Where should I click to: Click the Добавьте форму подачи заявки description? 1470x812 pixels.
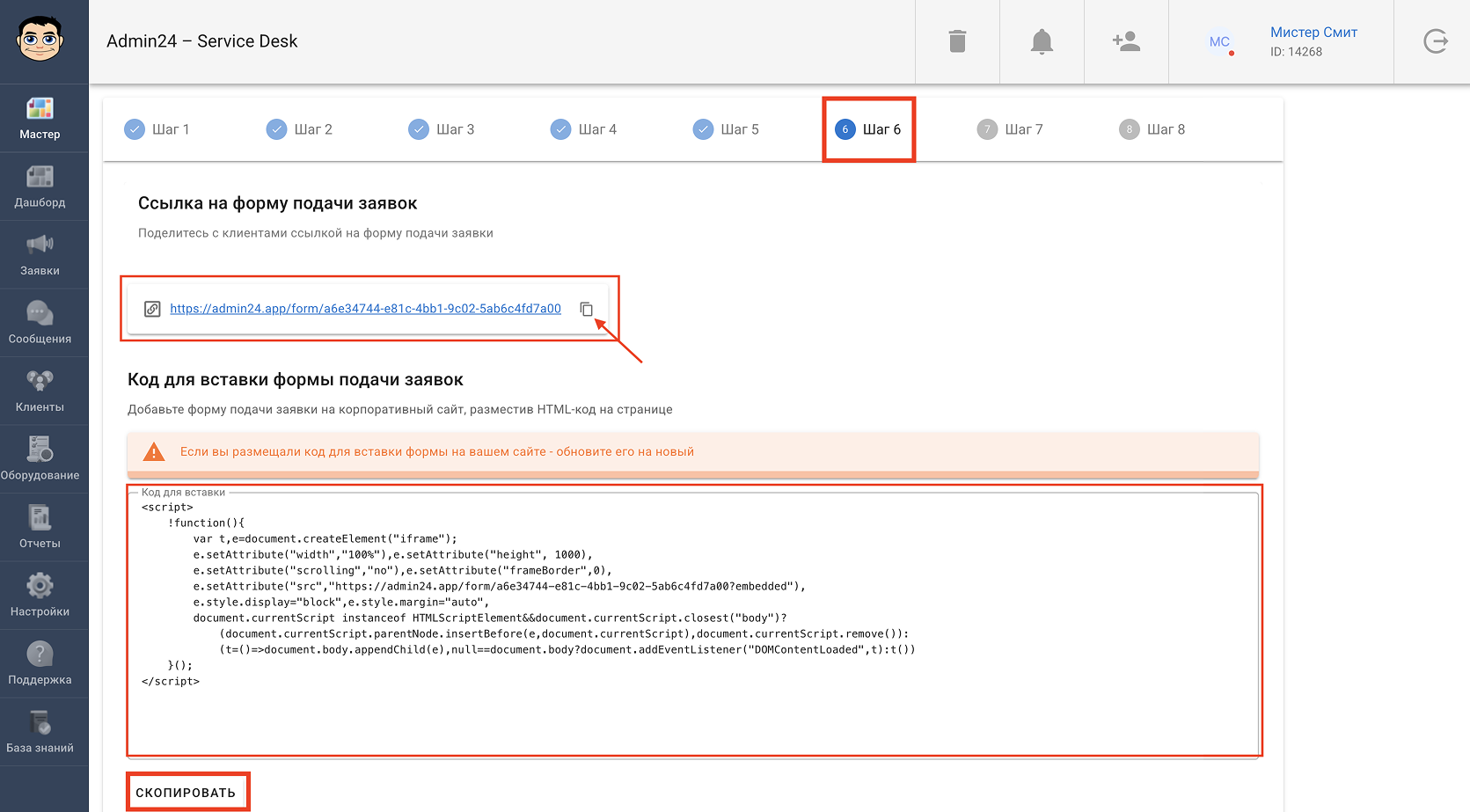[x=400, y=410]
